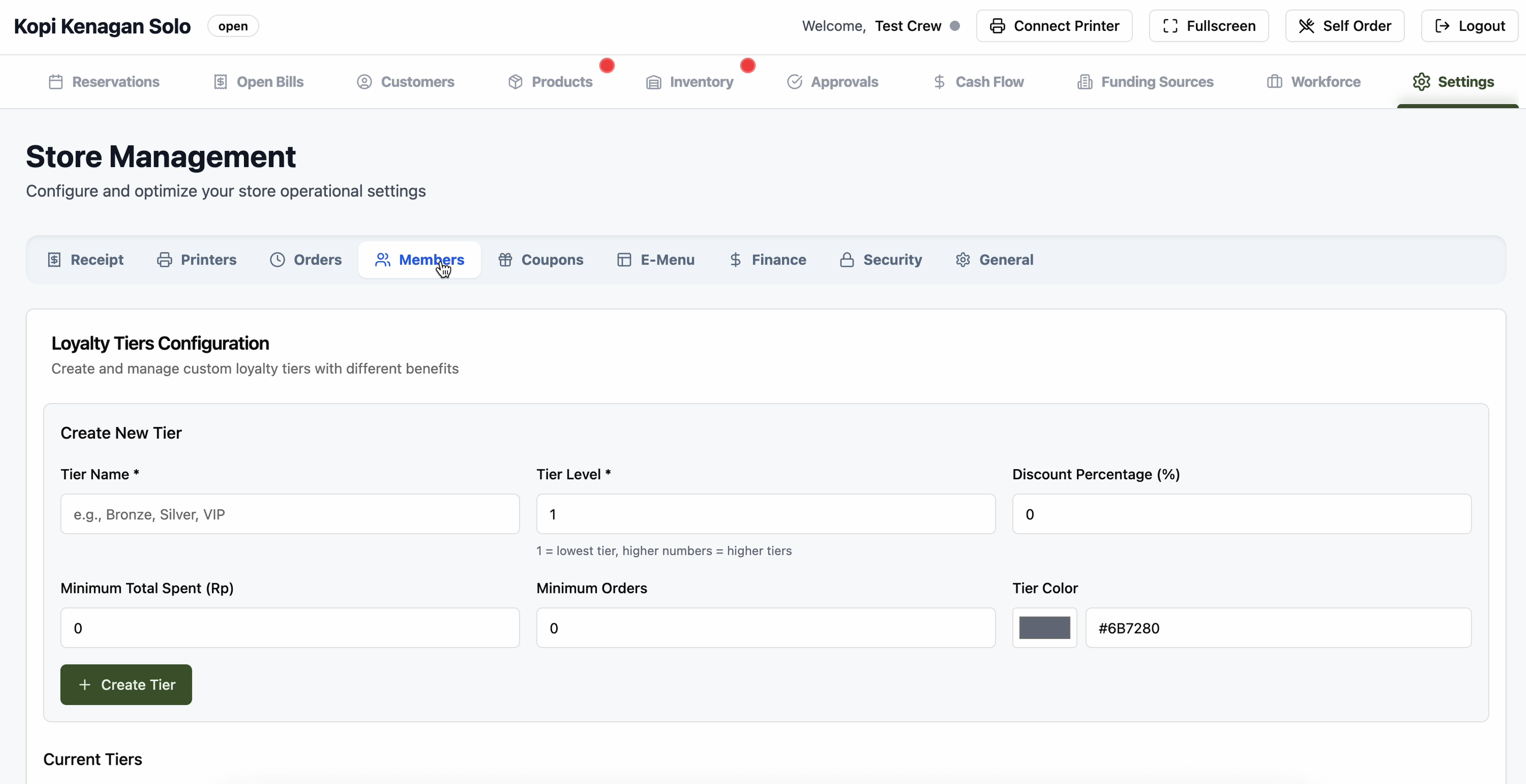Click the Discount Percentage field
This screenshot has width=1526, height=784.
1241,514
